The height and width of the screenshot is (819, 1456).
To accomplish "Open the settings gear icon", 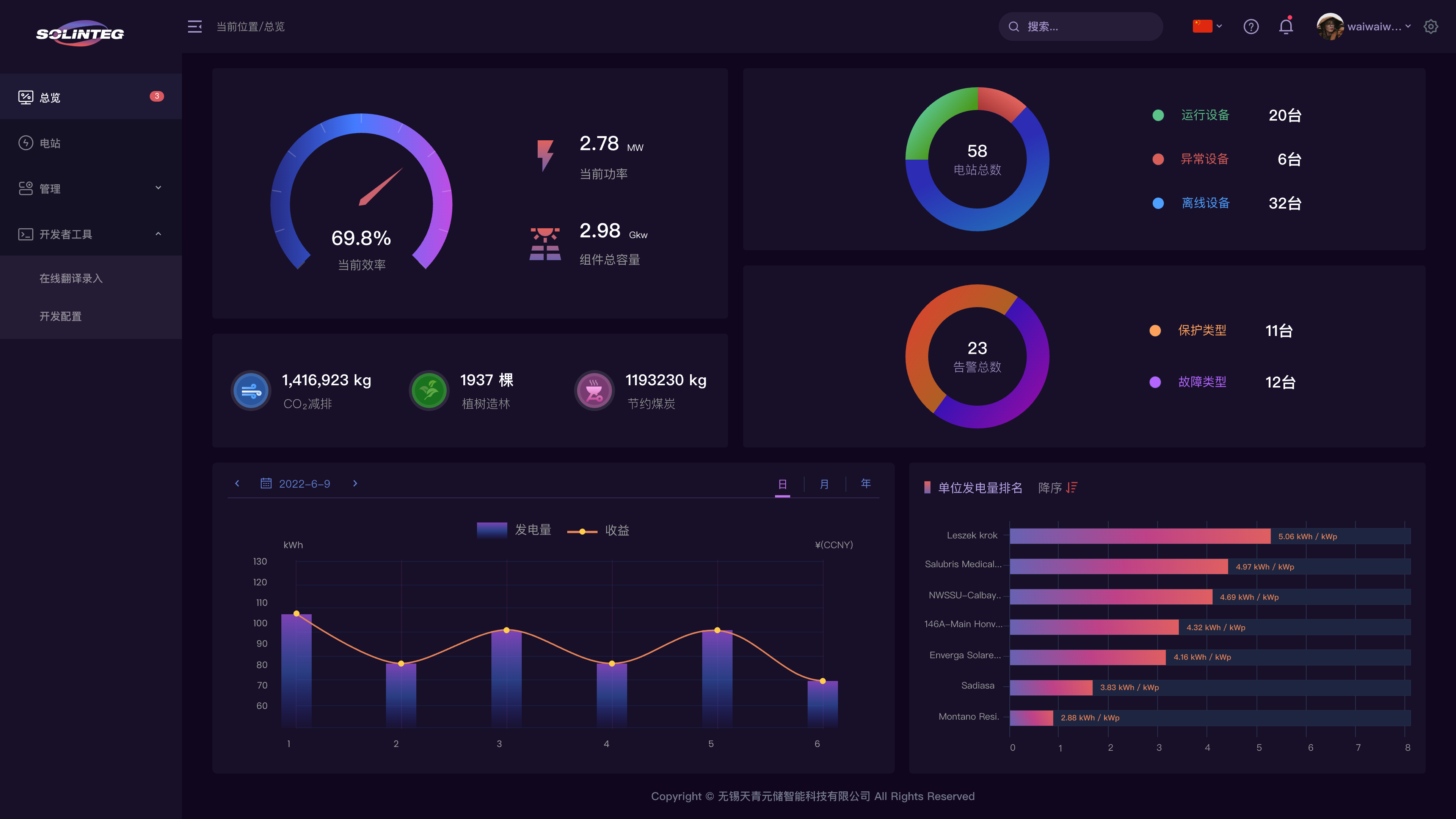I will coord(1431,27).
